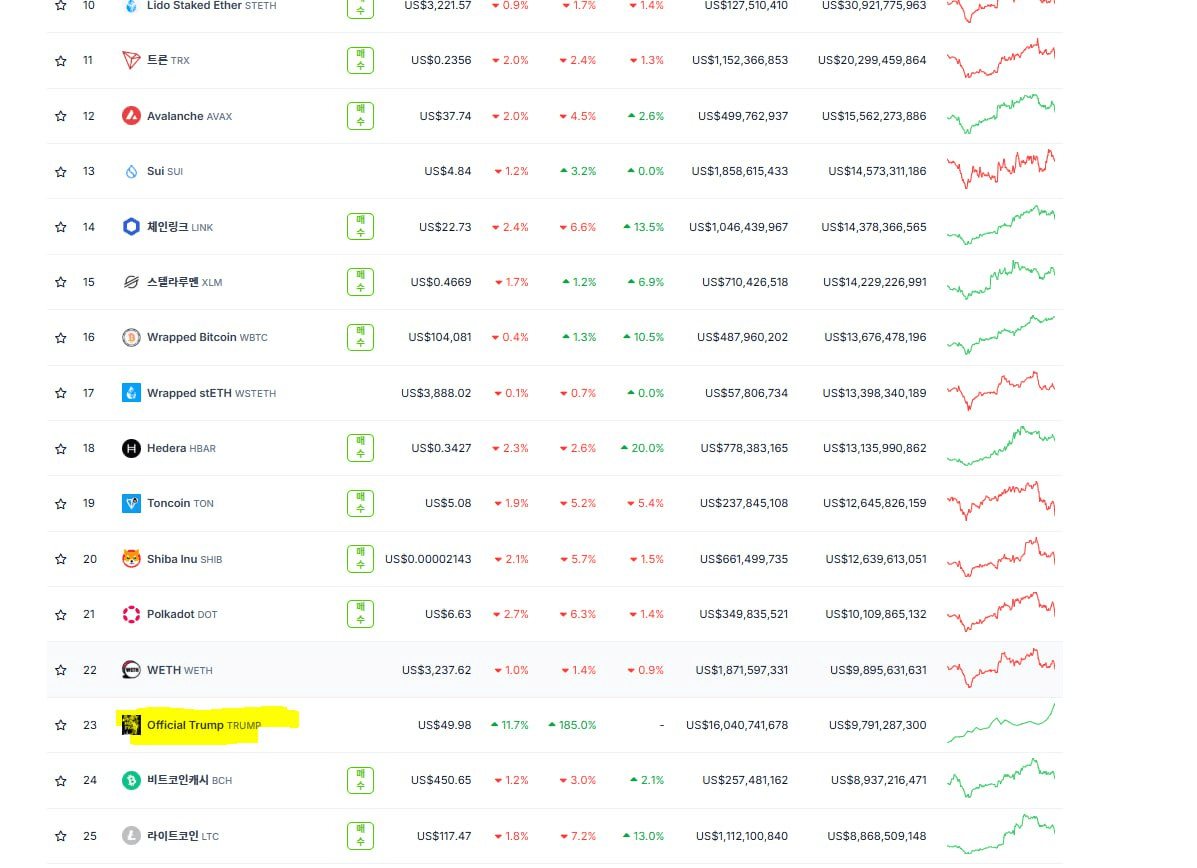
Task: Click the buy button for Wrapped Bitcoin
Action: coord(360,337)
